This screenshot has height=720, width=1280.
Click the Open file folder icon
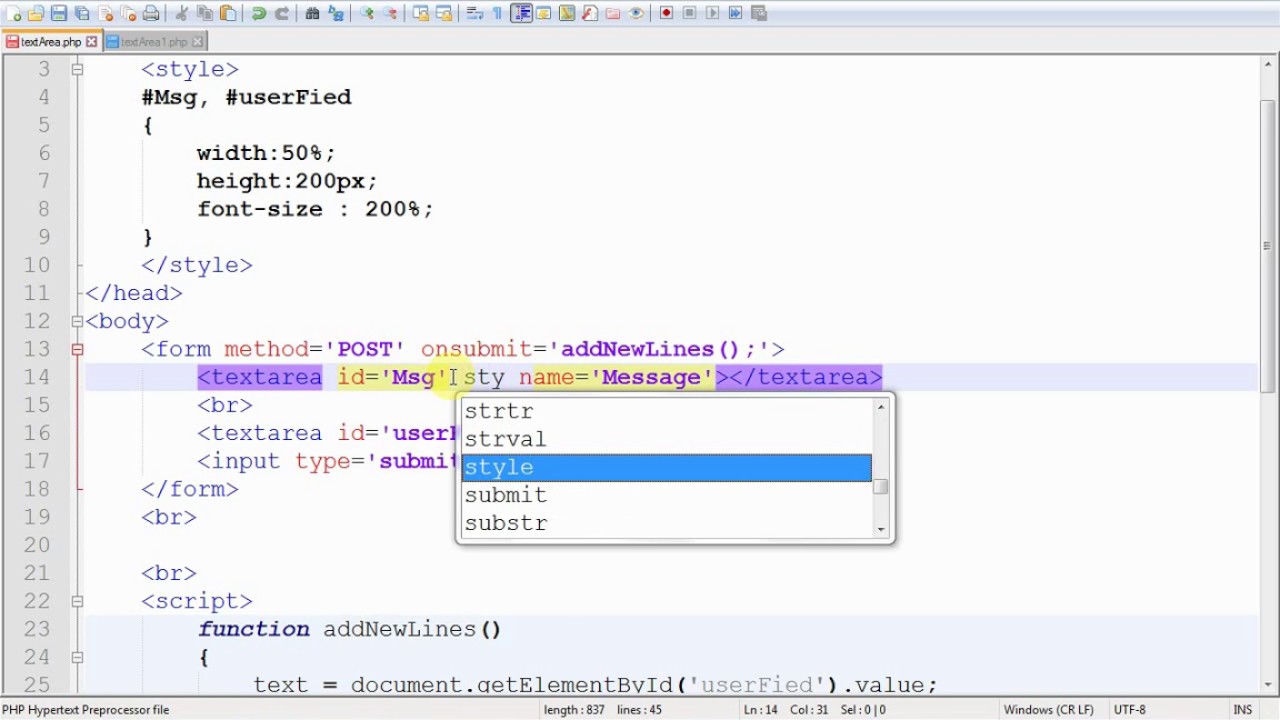pyautogui.click(x=35, y=13)
